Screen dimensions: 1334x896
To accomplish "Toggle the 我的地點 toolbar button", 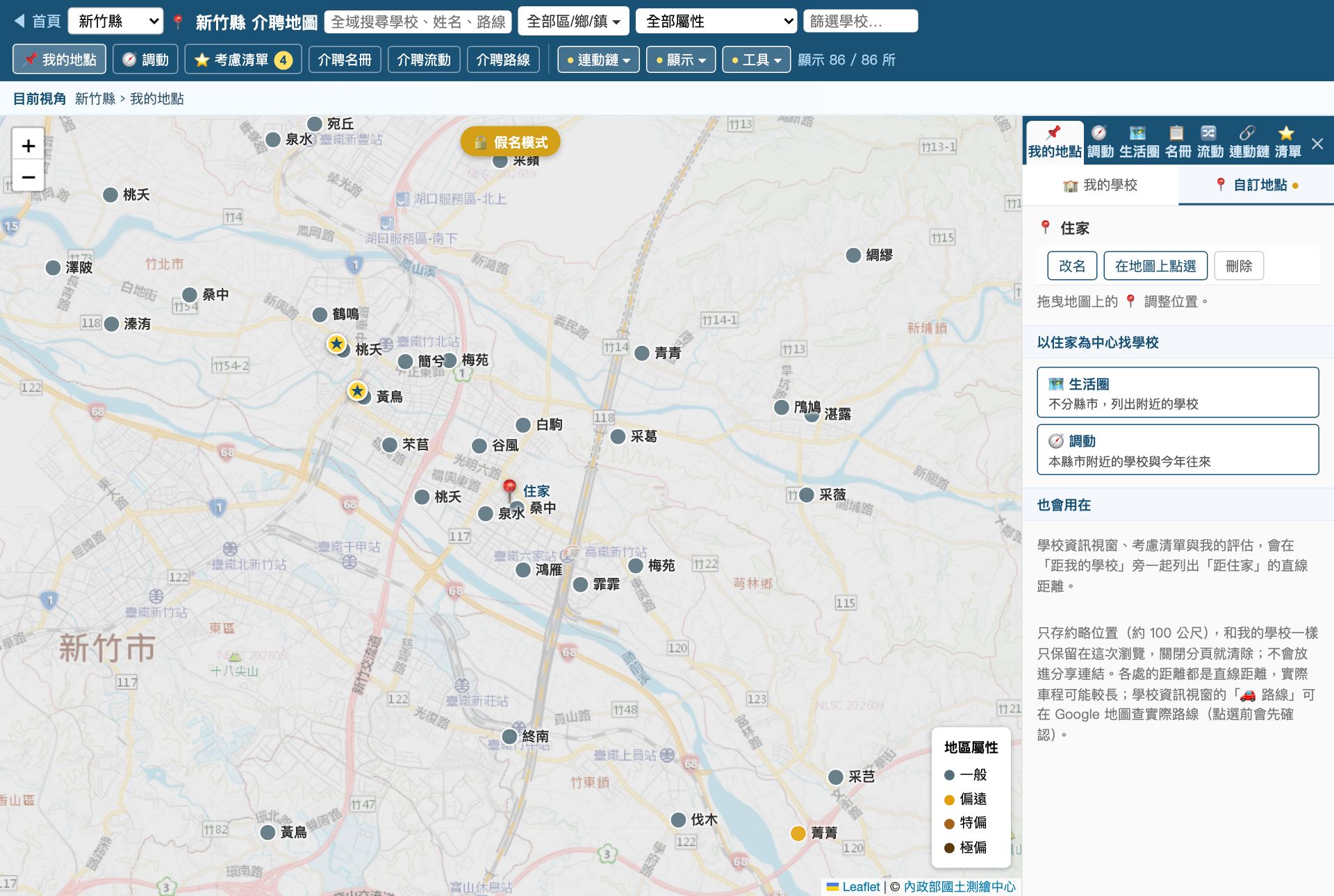I will pos(60,60).
